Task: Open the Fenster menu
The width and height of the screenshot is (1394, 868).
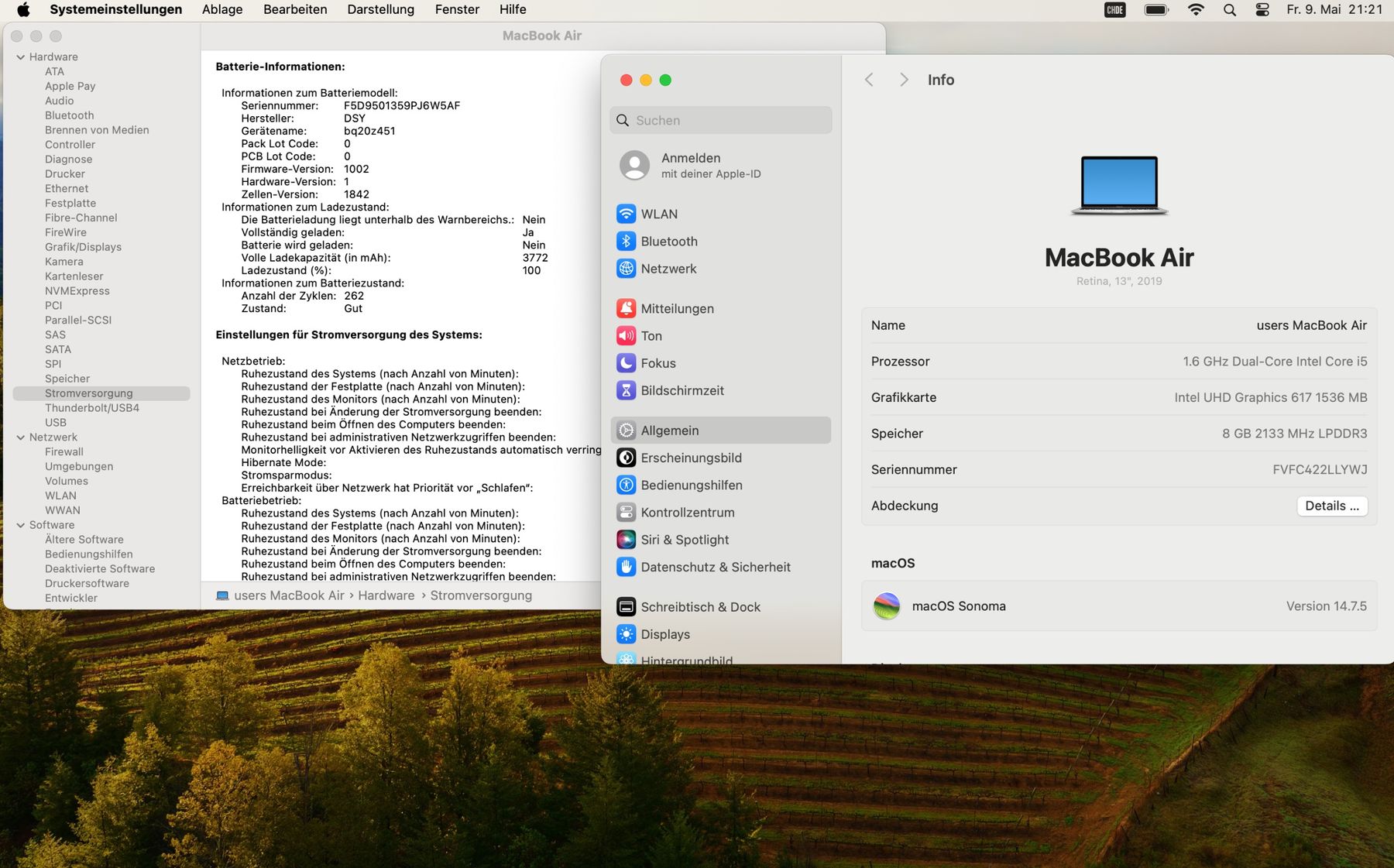Action: [457, 9]
